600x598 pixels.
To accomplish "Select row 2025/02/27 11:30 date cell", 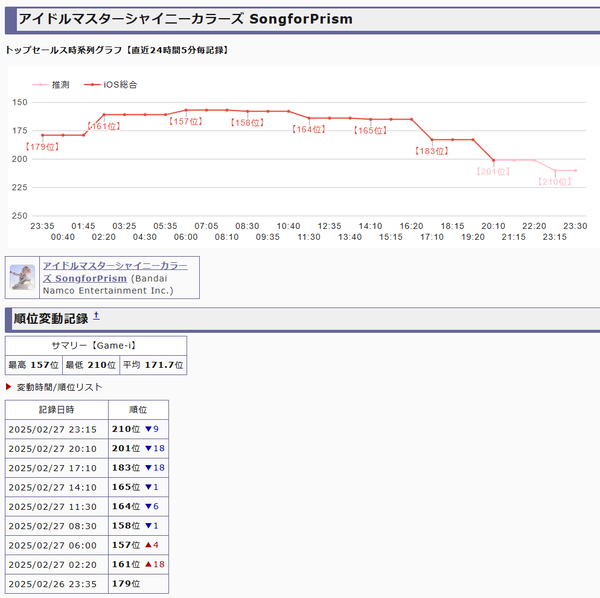I will (x=57, y=507).
